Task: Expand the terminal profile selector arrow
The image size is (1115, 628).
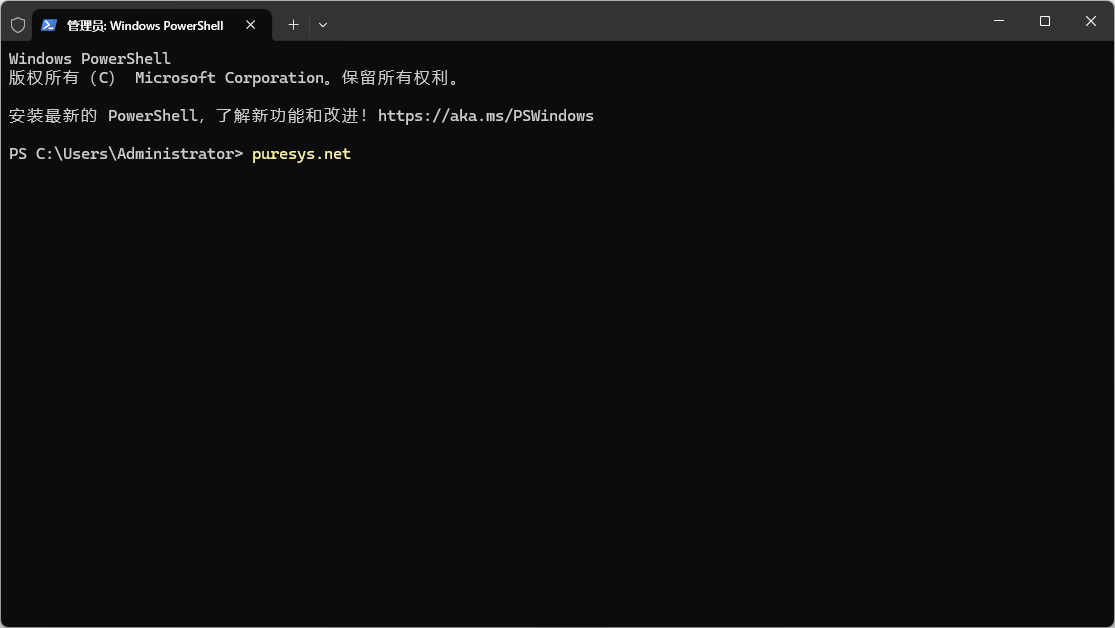Action: pos(322,25)
